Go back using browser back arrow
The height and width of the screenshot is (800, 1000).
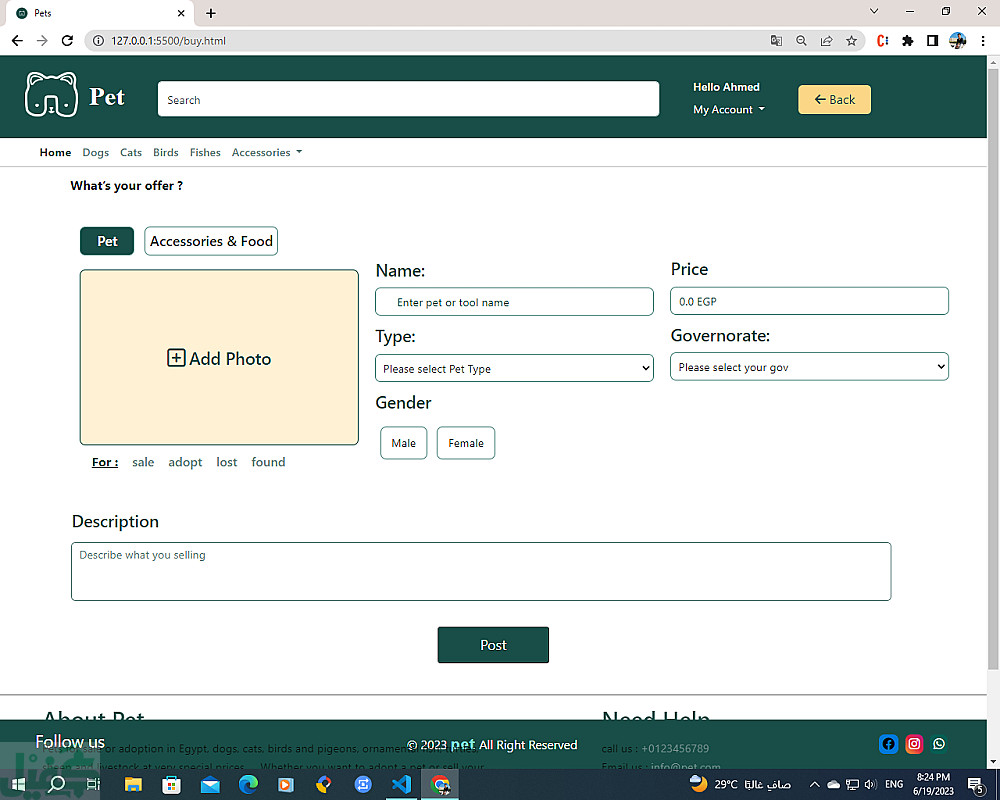pos(17,40)
